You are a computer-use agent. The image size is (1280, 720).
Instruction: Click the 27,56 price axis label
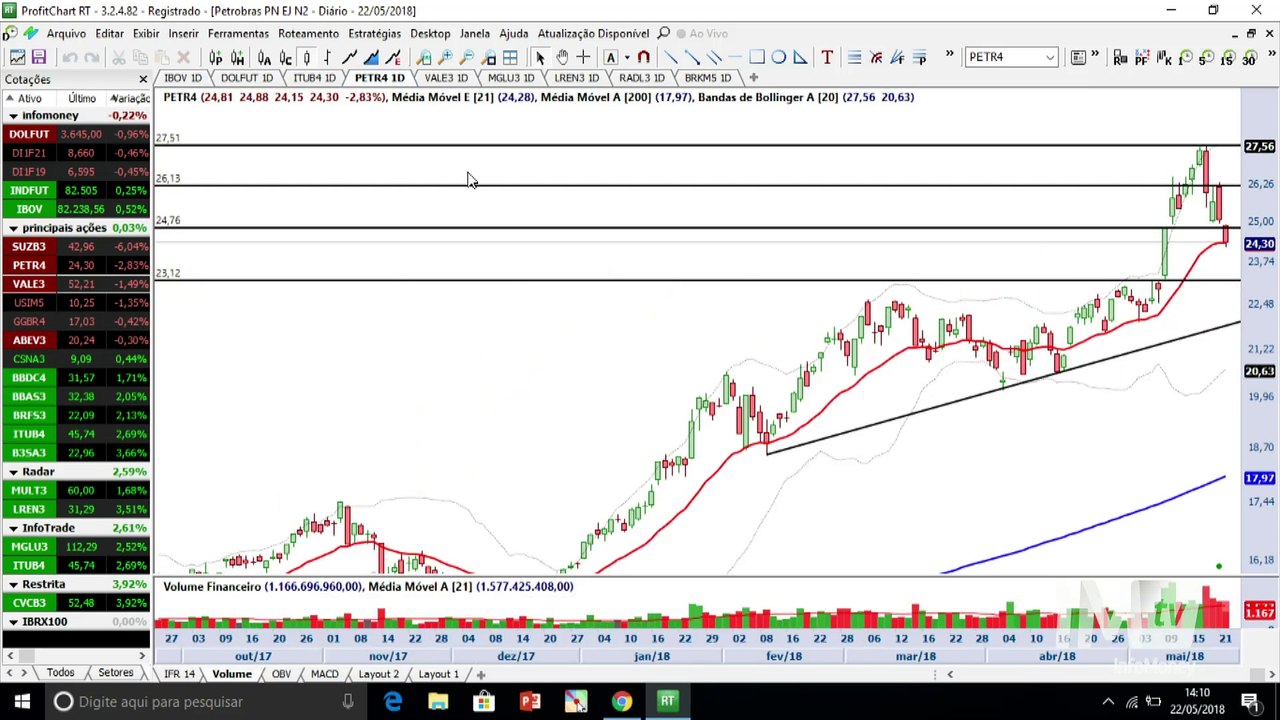click(x=1259, y=147)
